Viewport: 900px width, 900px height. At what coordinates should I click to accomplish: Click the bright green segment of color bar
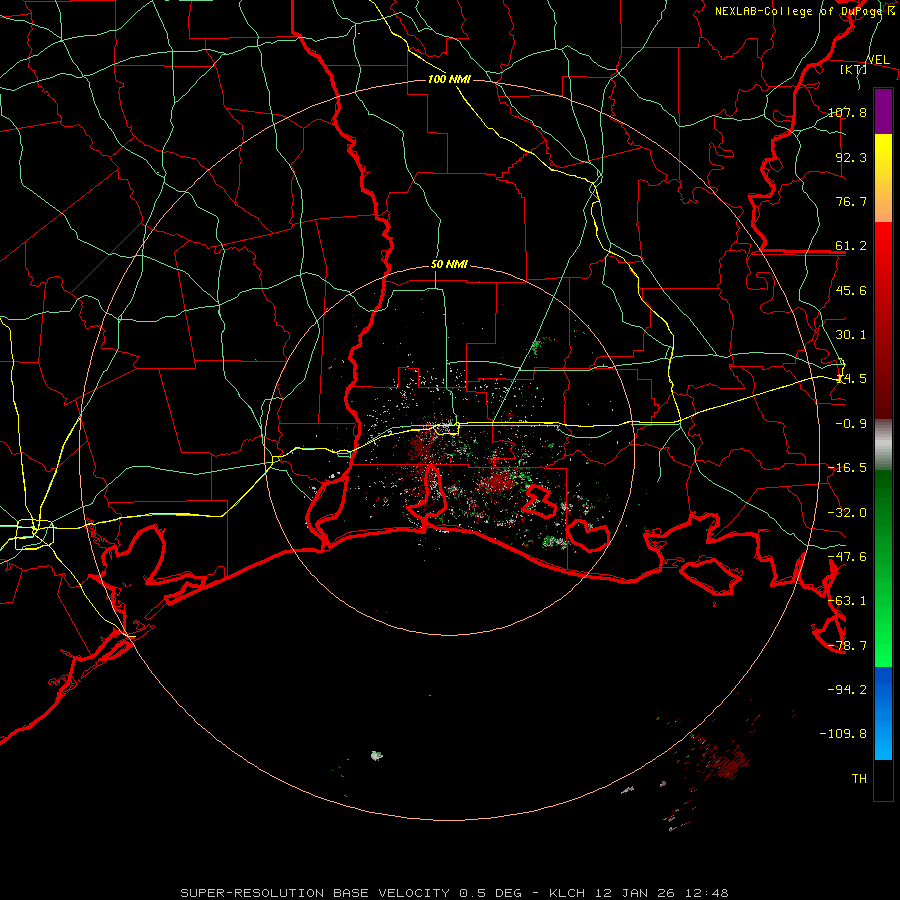(x=883, y=568)
